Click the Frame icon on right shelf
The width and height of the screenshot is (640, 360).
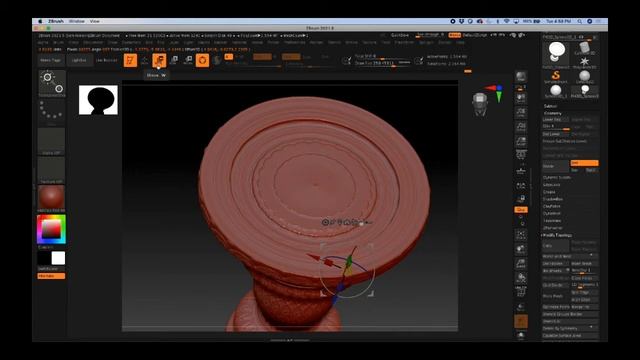point(521,235)
